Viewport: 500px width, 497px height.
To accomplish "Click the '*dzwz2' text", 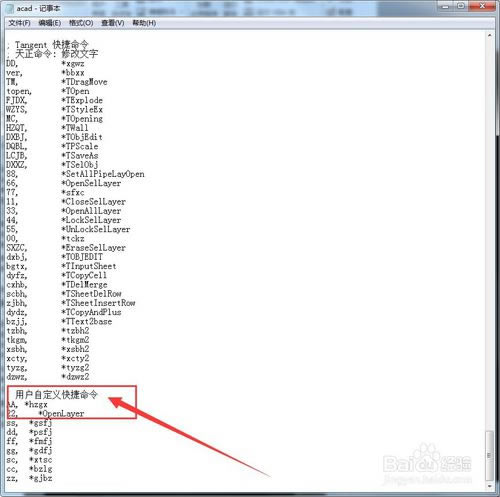I will (x=75, y=377).
